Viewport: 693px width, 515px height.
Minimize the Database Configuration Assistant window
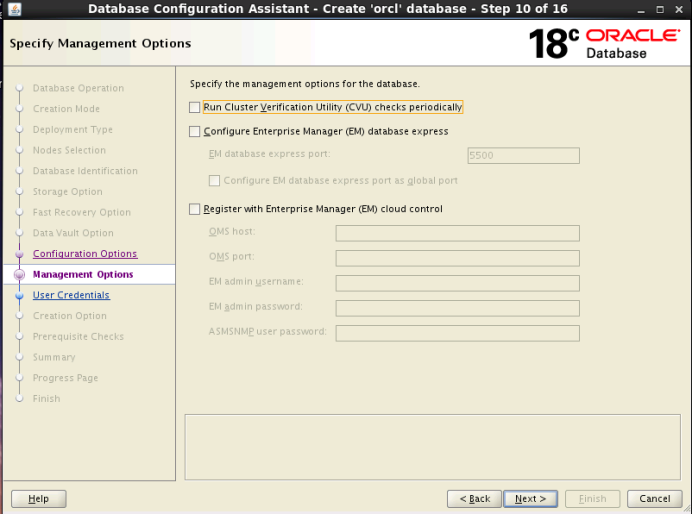[x=641, y=10]
